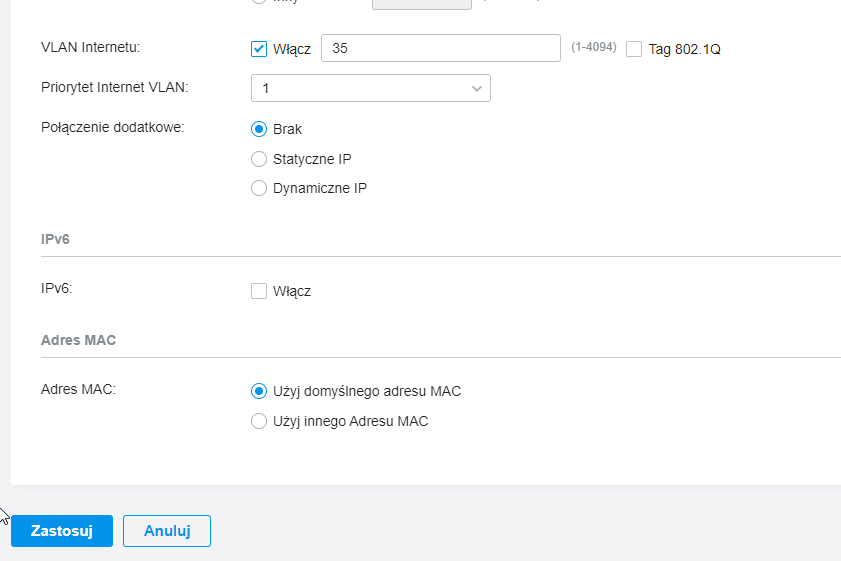Select Użyj domyślnego adresu MAC
The height and width of the screenshot is (561, 841).
259,391
